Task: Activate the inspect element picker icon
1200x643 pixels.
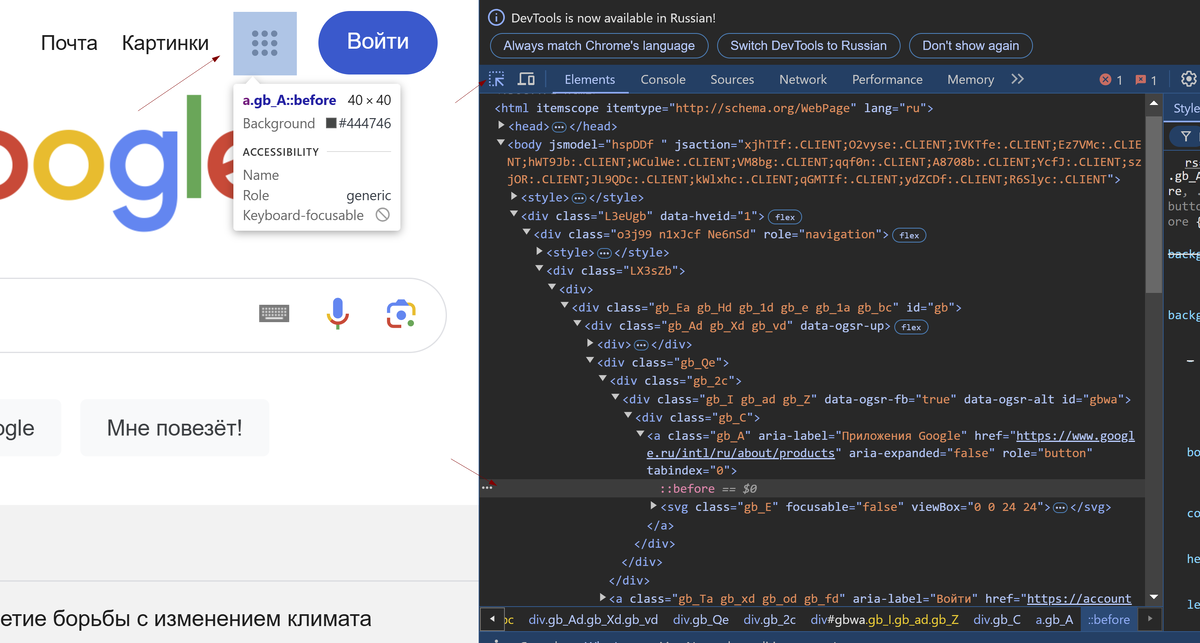Action: [x=497, y=79]
